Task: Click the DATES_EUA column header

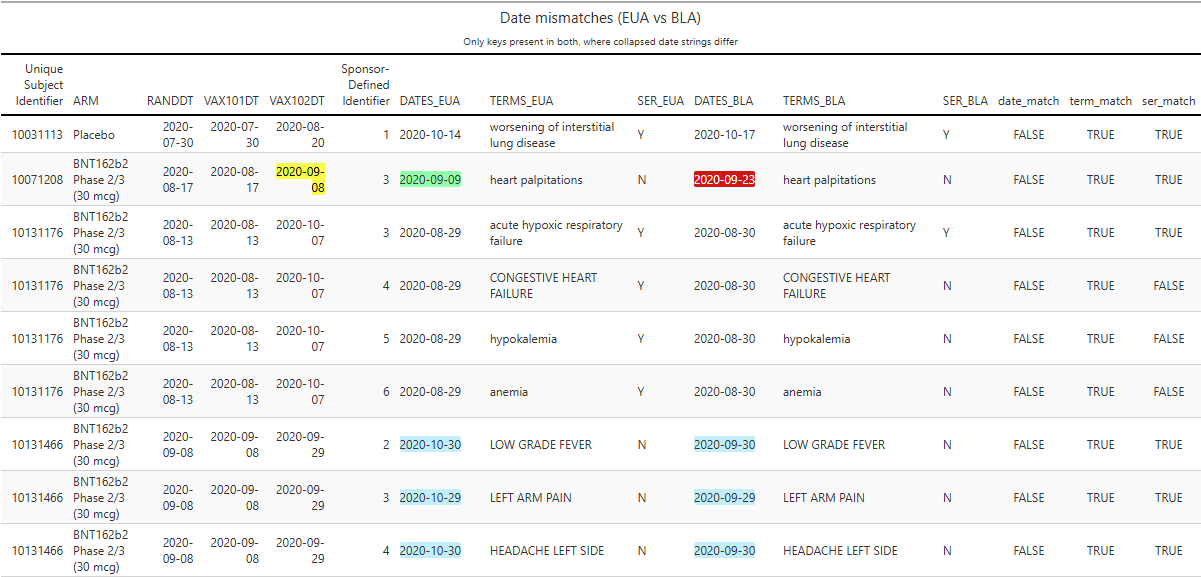Action: click(x=430, y=101)
